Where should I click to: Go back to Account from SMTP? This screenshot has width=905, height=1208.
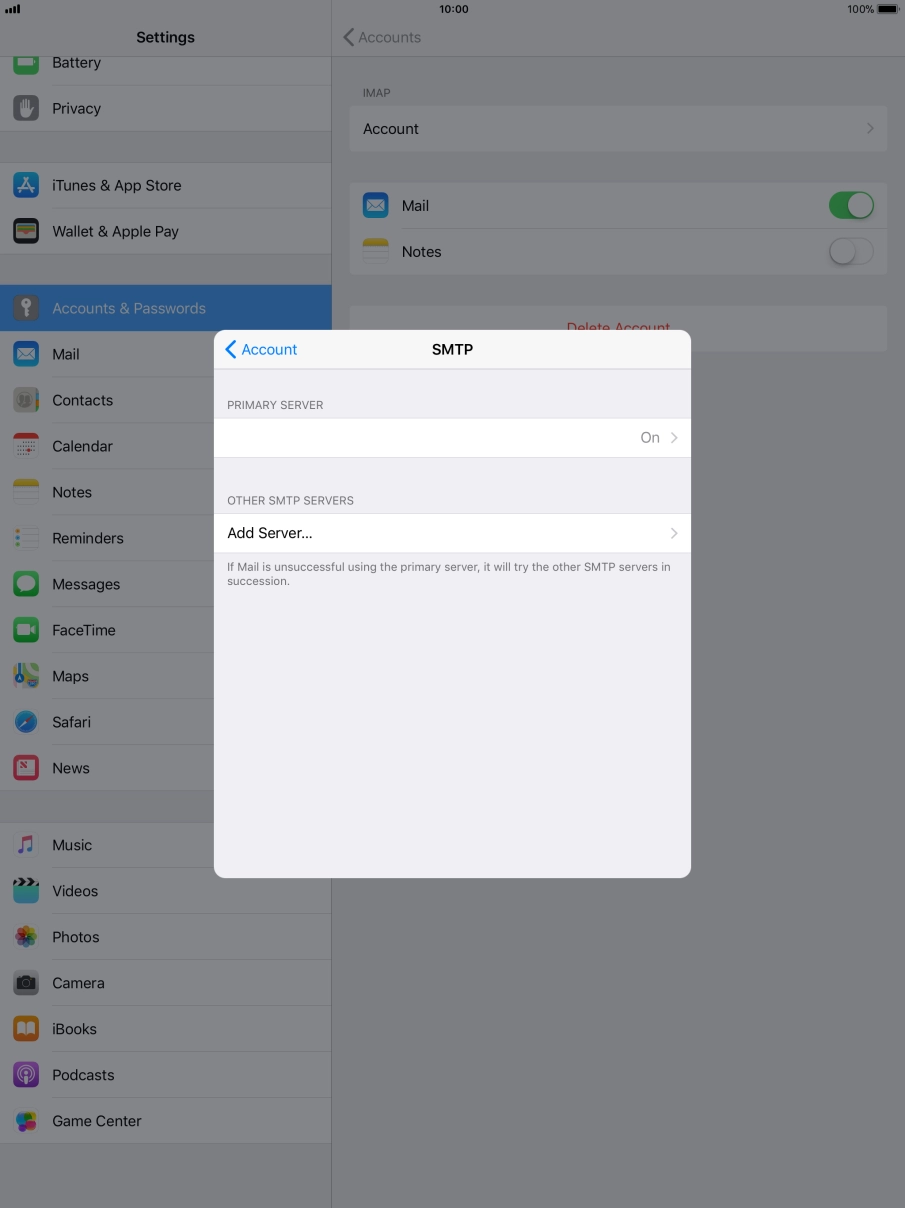point(261,349)
